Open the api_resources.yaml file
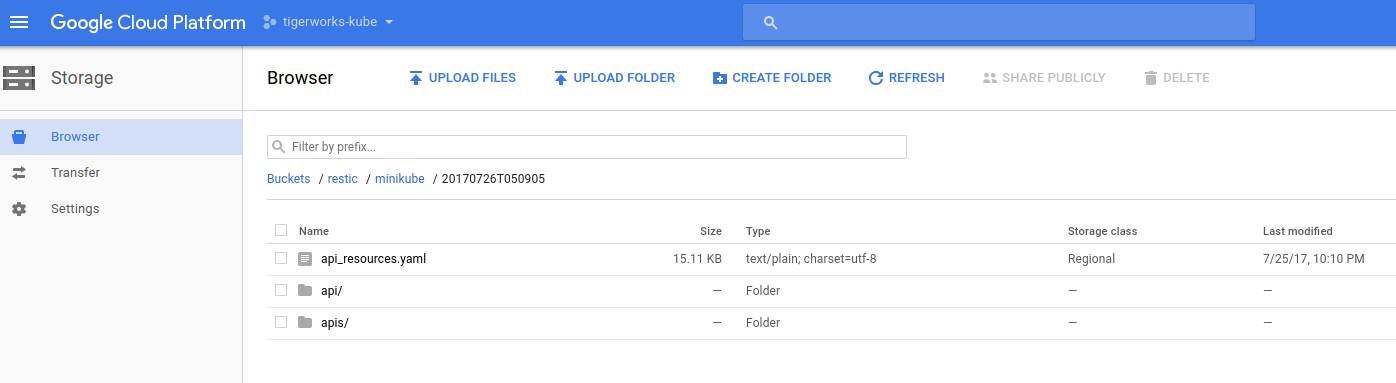The width and height of the screenshot is (1396, 383). [374, 259]
